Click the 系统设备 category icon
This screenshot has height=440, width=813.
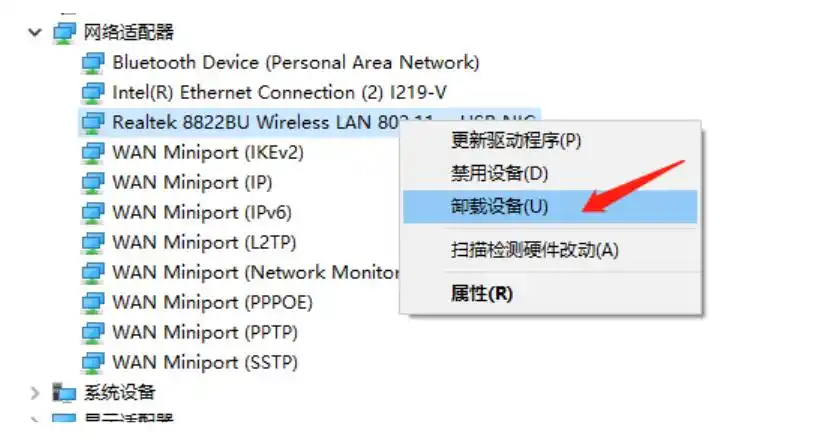click(64, 392)
